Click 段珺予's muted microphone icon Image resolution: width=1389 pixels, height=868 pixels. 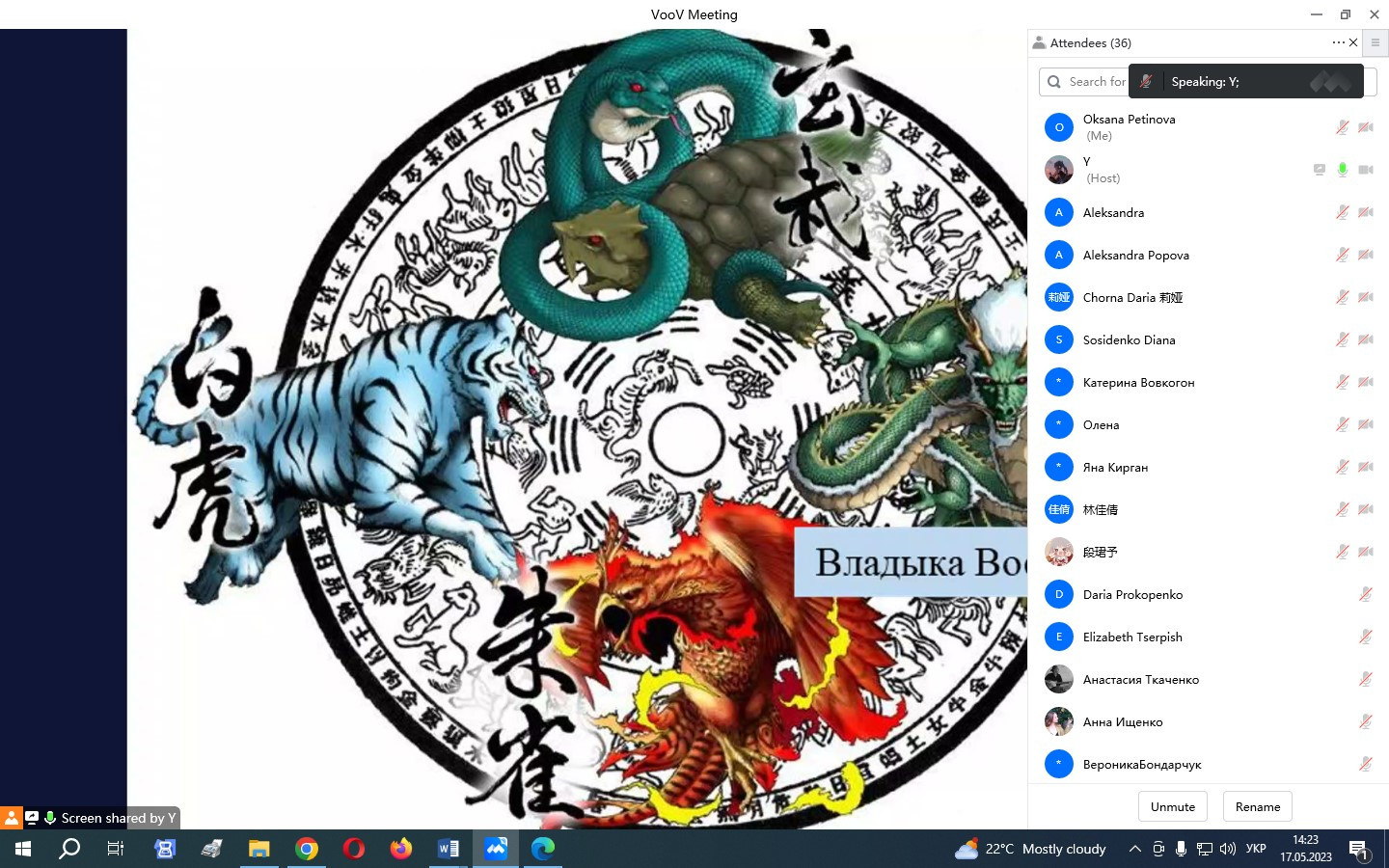(x=1342, y=552)
